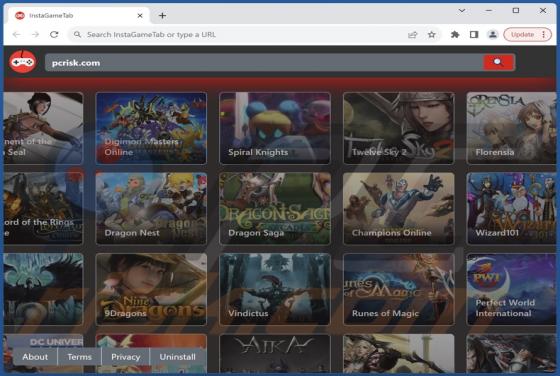Open the Florensia game card
The height and width of the screenshot is (376, 560).
click(511, 128)
